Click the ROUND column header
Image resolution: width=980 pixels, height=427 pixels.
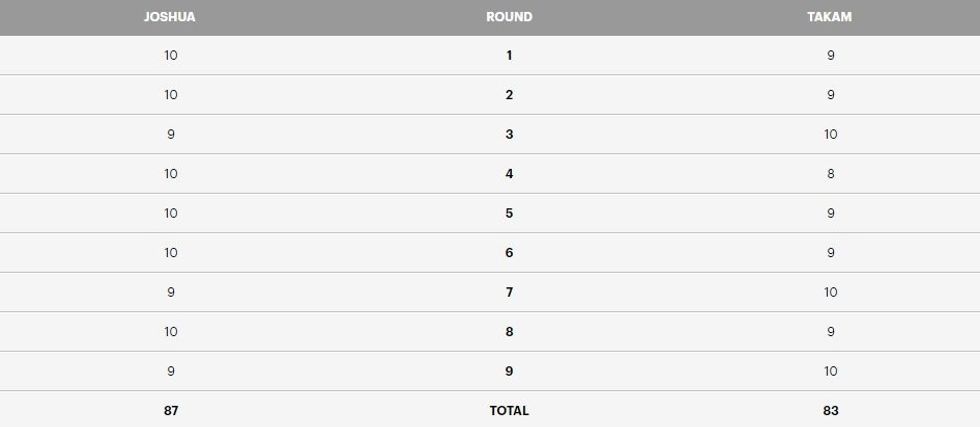509,17
